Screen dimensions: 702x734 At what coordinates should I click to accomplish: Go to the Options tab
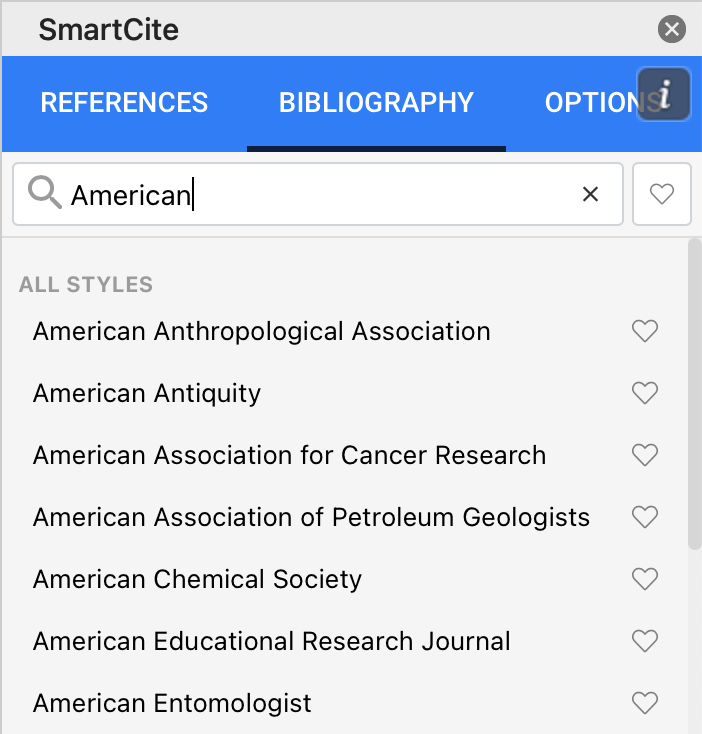pyautogui.click(x=590, y=103)
